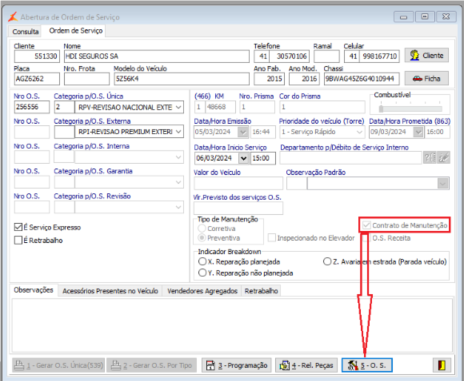Expand Categoria p/O.S. Externa dropdown
This screenshot has width=464, height=381.
click(x=179, y=132)
